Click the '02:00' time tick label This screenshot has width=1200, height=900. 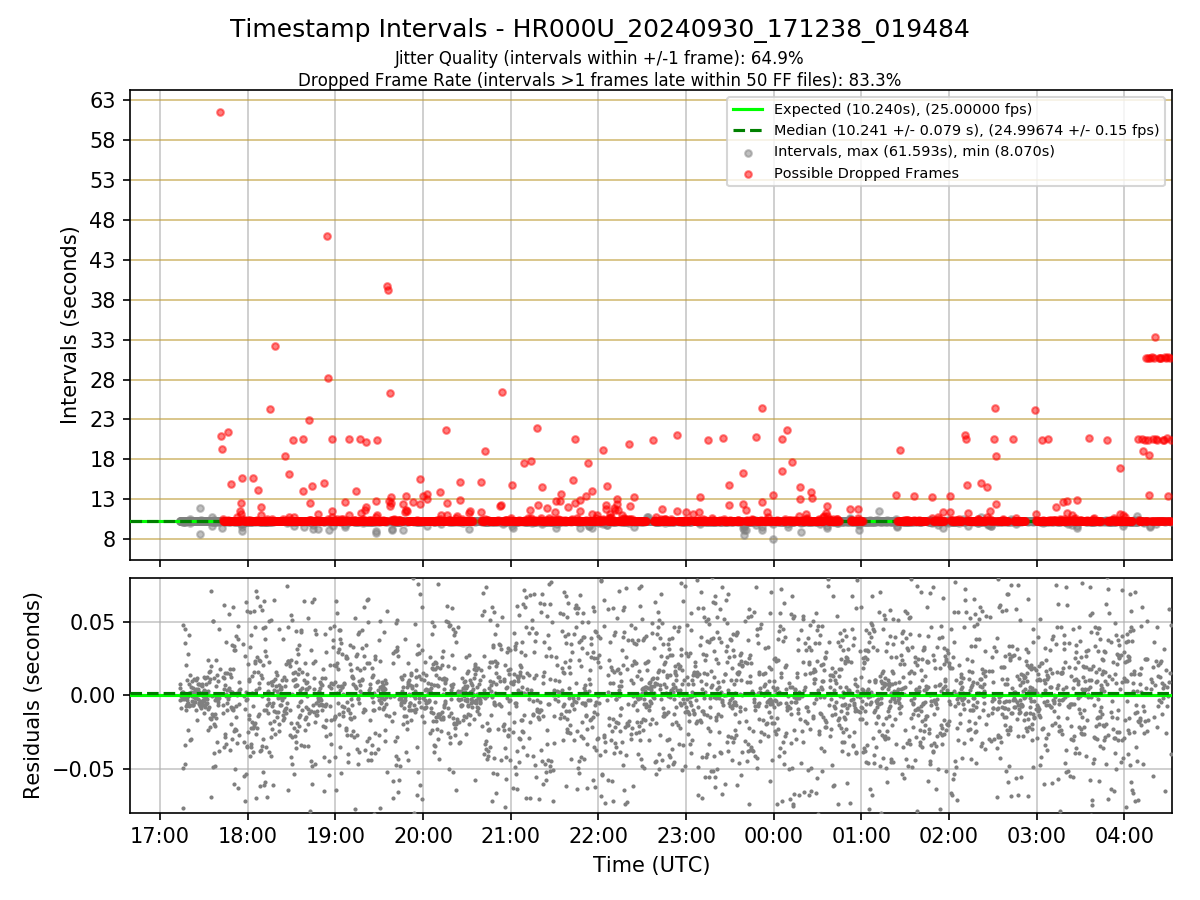pos(949,835)
